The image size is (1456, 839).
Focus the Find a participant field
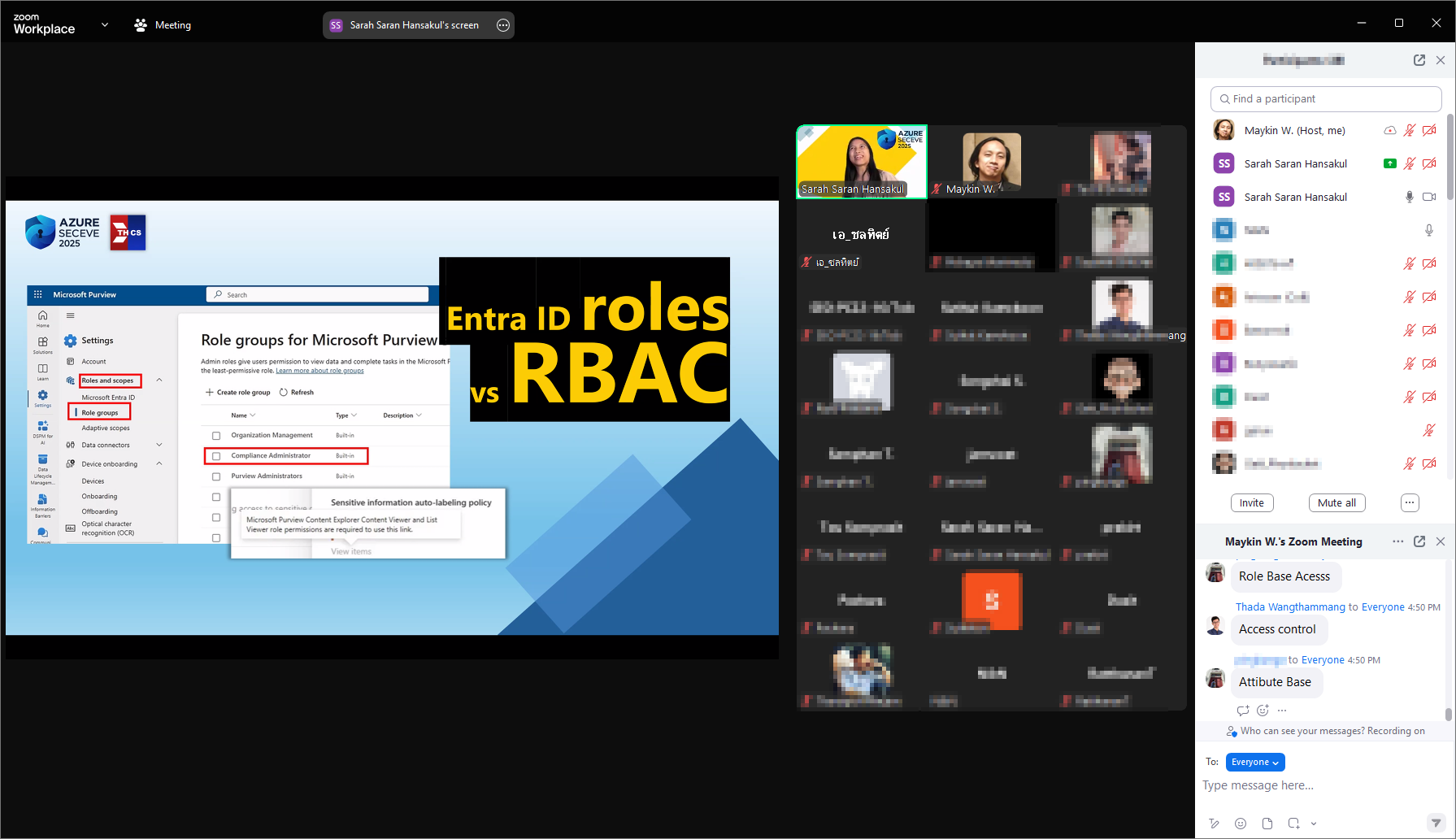(x=1326, y=99)
